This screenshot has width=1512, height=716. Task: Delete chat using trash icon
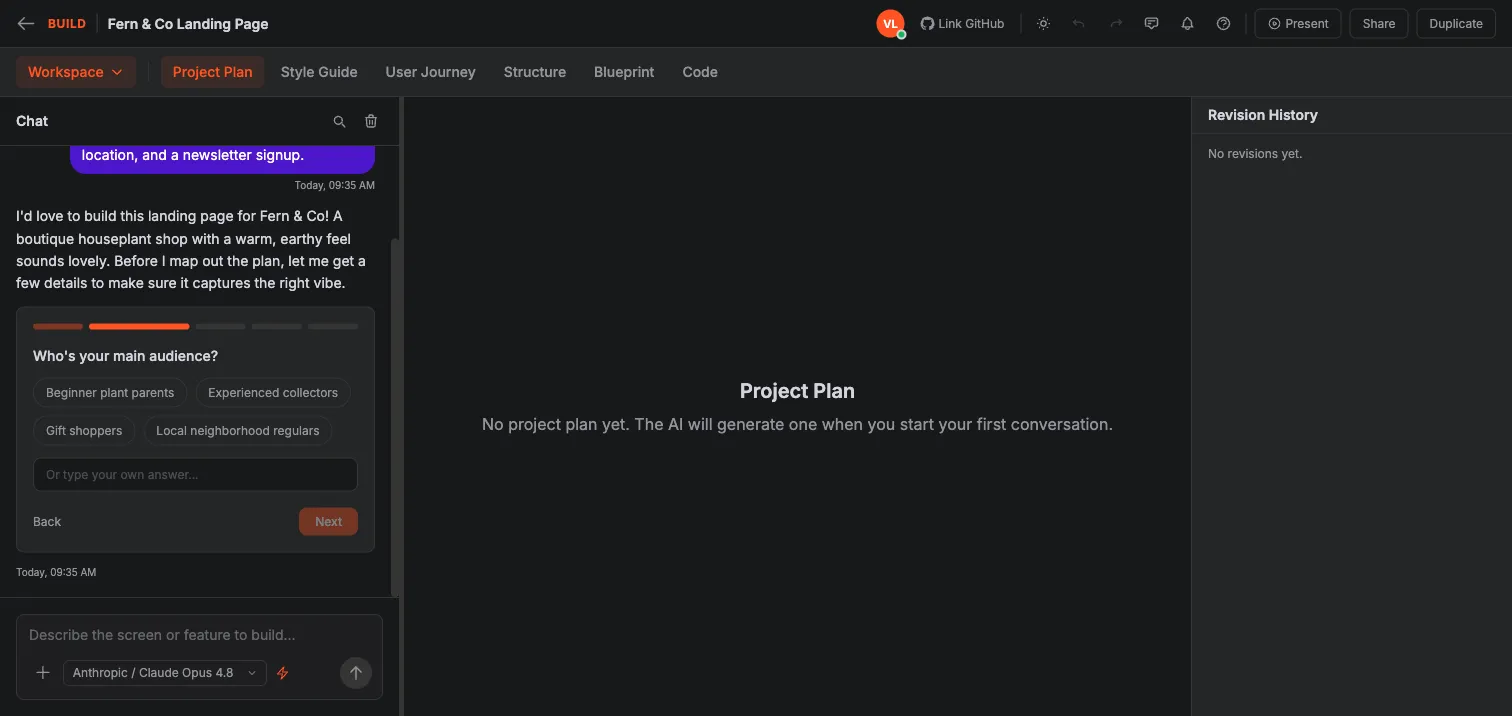(371, 121)
